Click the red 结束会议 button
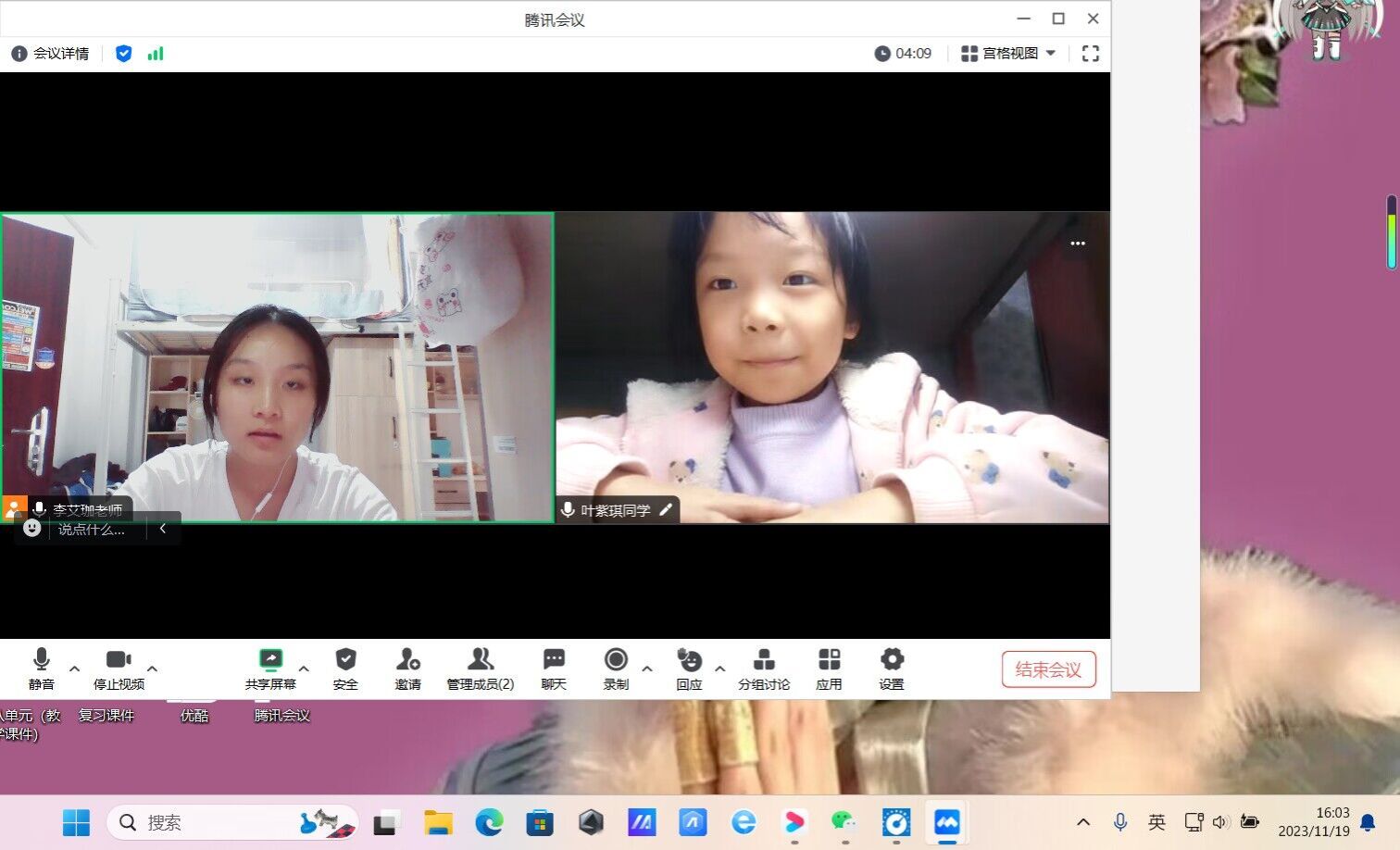 point(1048,669)
